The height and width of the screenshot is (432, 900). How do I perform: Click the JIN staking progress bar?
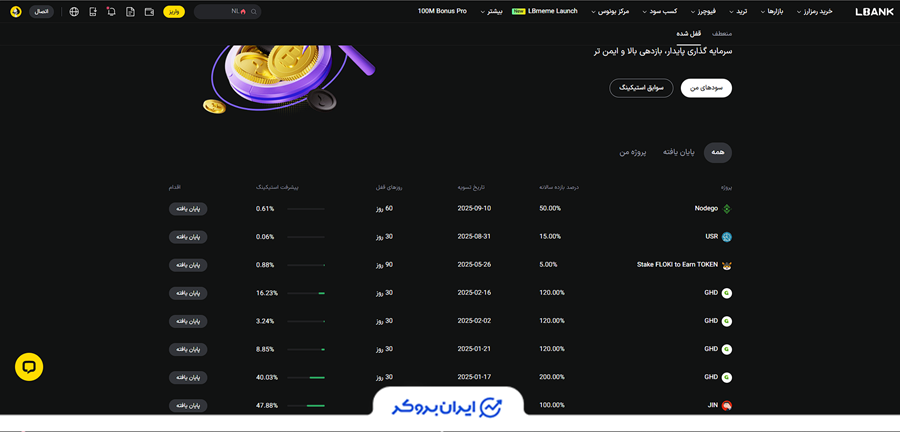pos(305,406)
